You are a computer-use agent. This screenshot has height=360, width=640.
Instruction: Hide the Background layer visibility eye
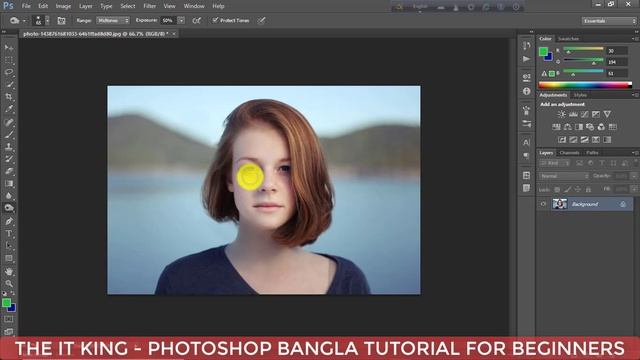[x=543, y=204]
